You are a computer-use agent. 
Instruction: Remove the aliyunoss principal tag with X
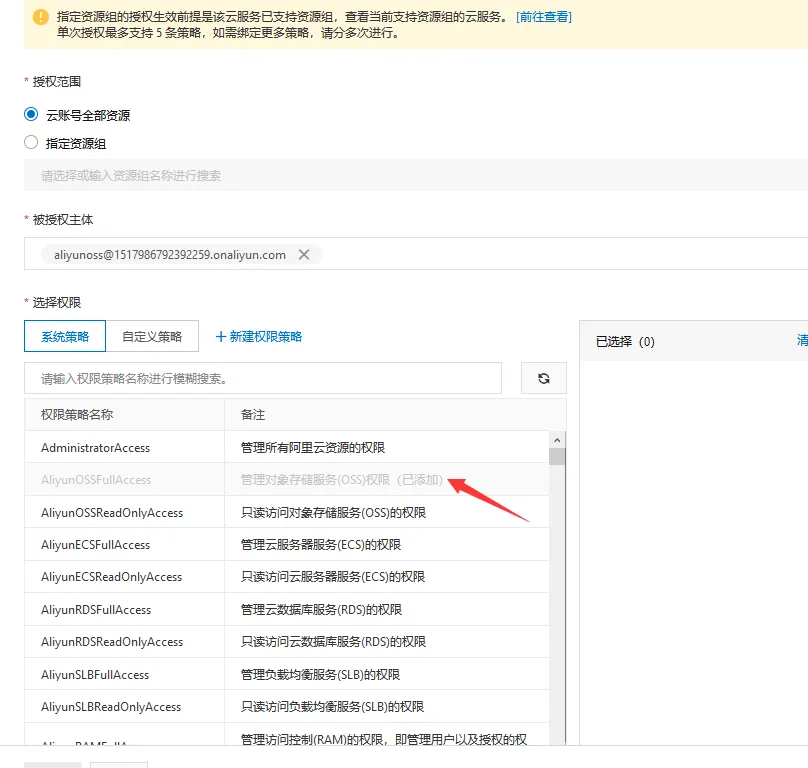tap(304, 255)
